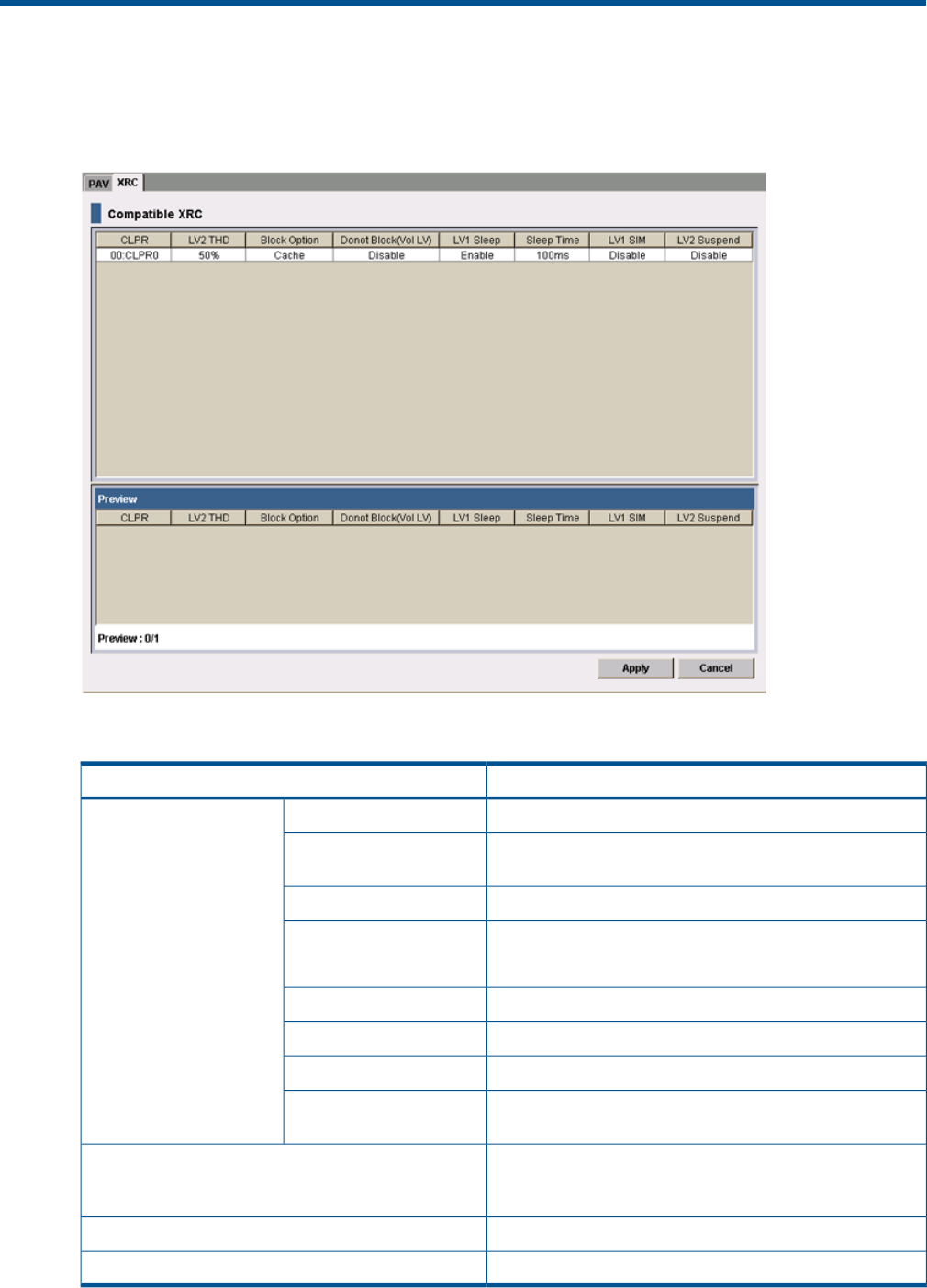927x1288 pixels.
Task: Click LV1 Sleep header in upper table
Action: pyautogui.click(x=476, y=241)
